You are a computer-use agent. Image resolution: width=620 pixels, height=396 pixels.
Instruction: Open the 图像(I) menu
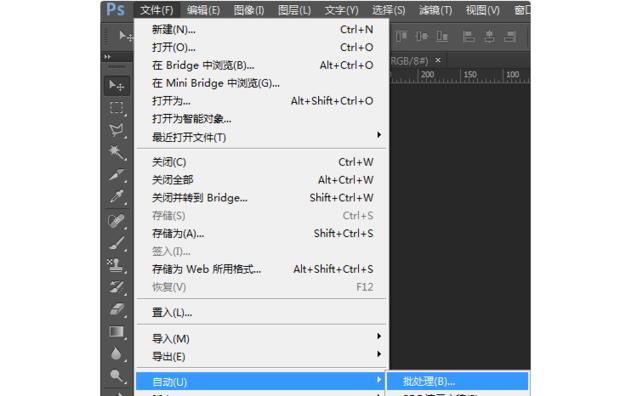tap(249, 10)
